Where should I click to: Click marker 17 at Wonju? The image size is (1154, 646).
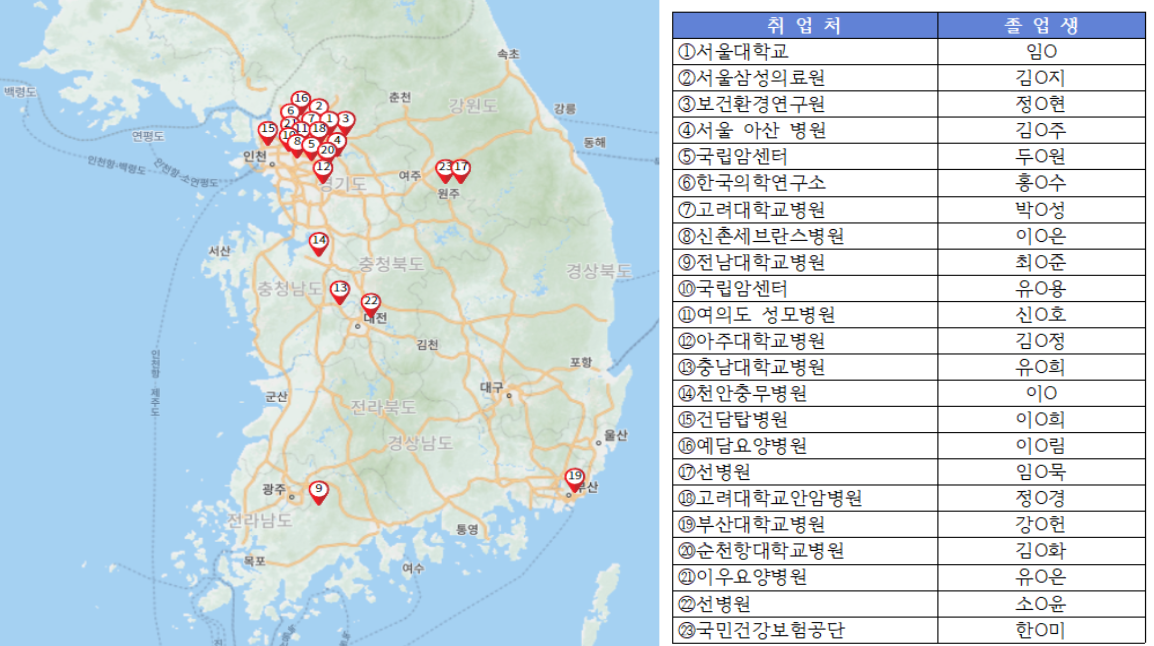[461, 169]
